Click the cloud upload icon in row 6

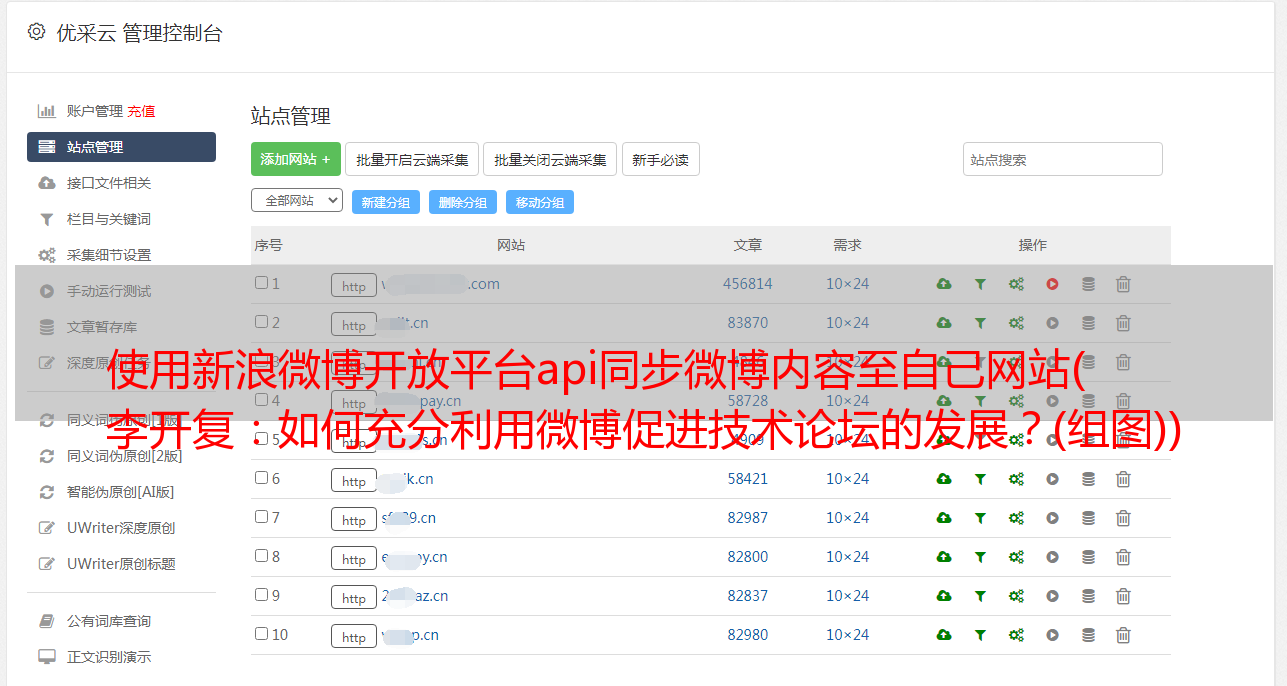944,479
